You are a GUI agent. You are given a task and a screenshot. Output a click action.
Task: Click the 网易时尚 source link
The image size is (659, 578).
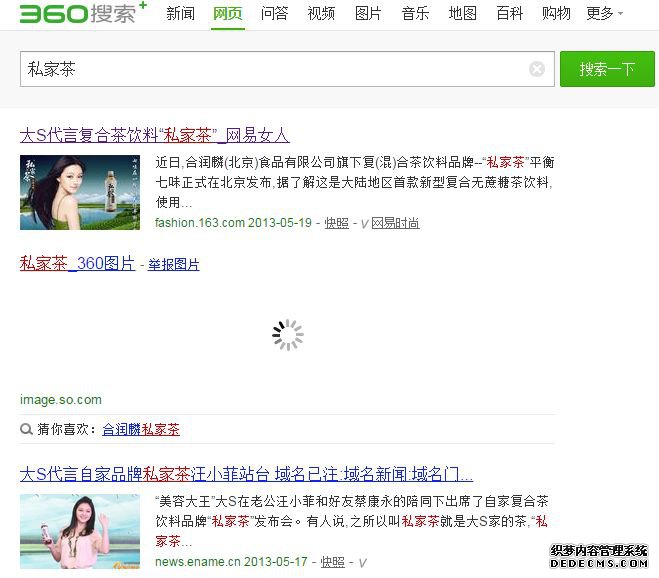[x=395, y=223]
